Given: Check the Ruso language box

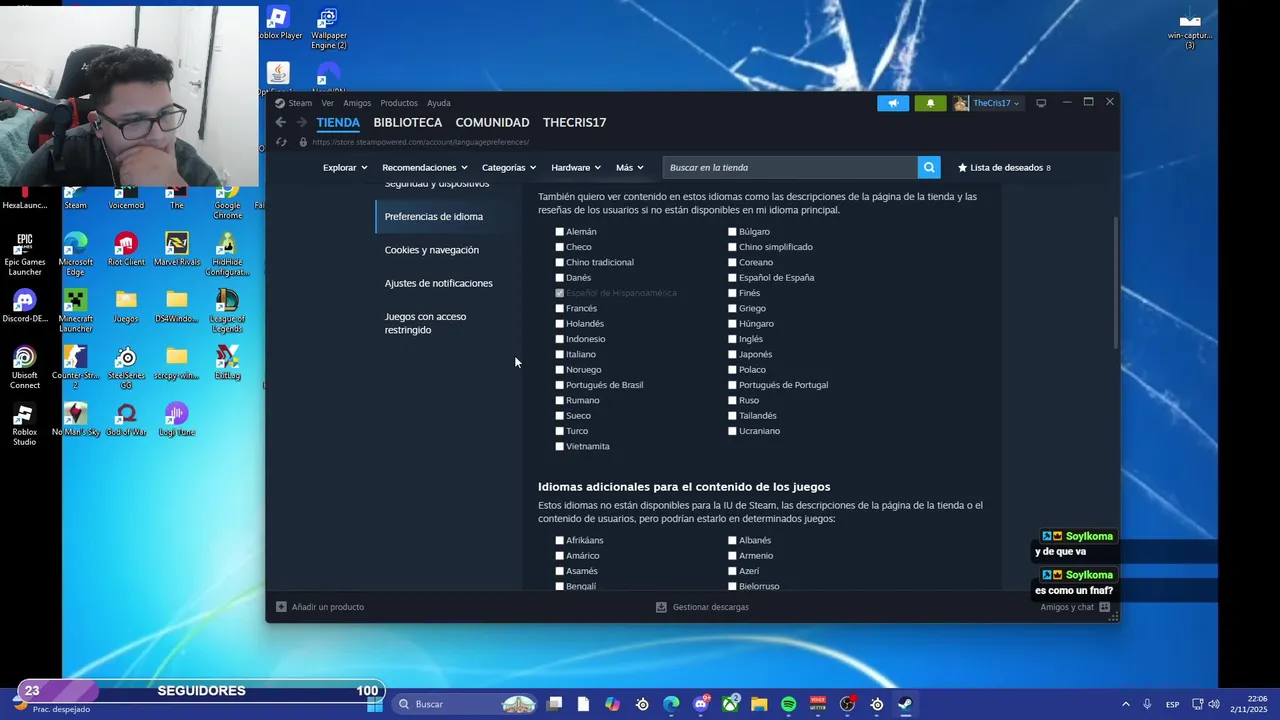Looking at the screenshot, I should point(732,400).
